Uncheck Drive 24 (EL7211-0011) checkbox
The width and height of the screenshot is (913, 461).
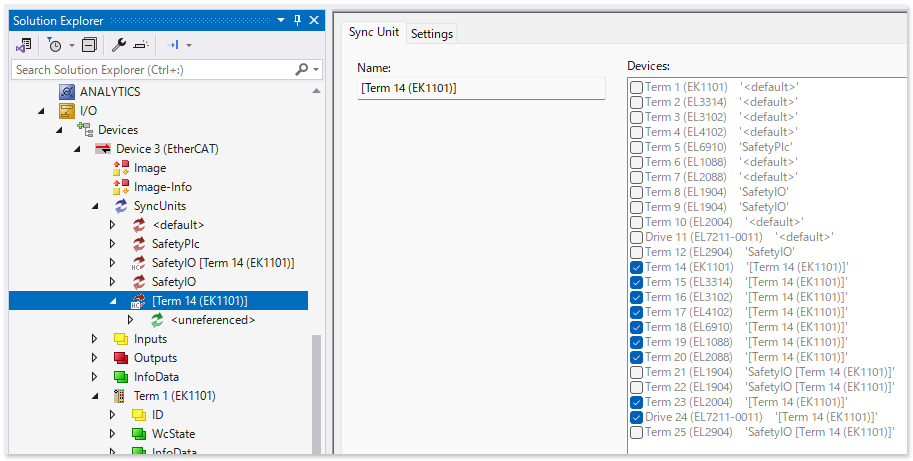tap(636, 417)
